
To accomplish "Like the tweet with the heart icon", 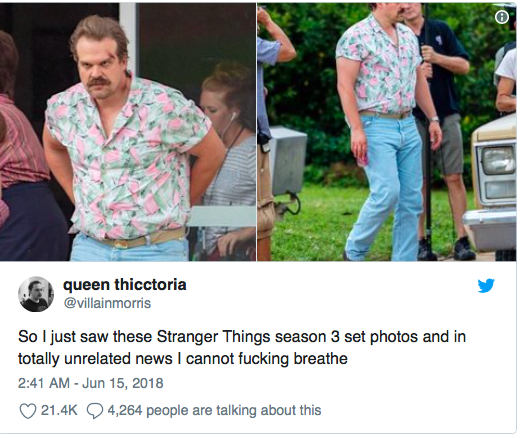I will pos(28,411).
